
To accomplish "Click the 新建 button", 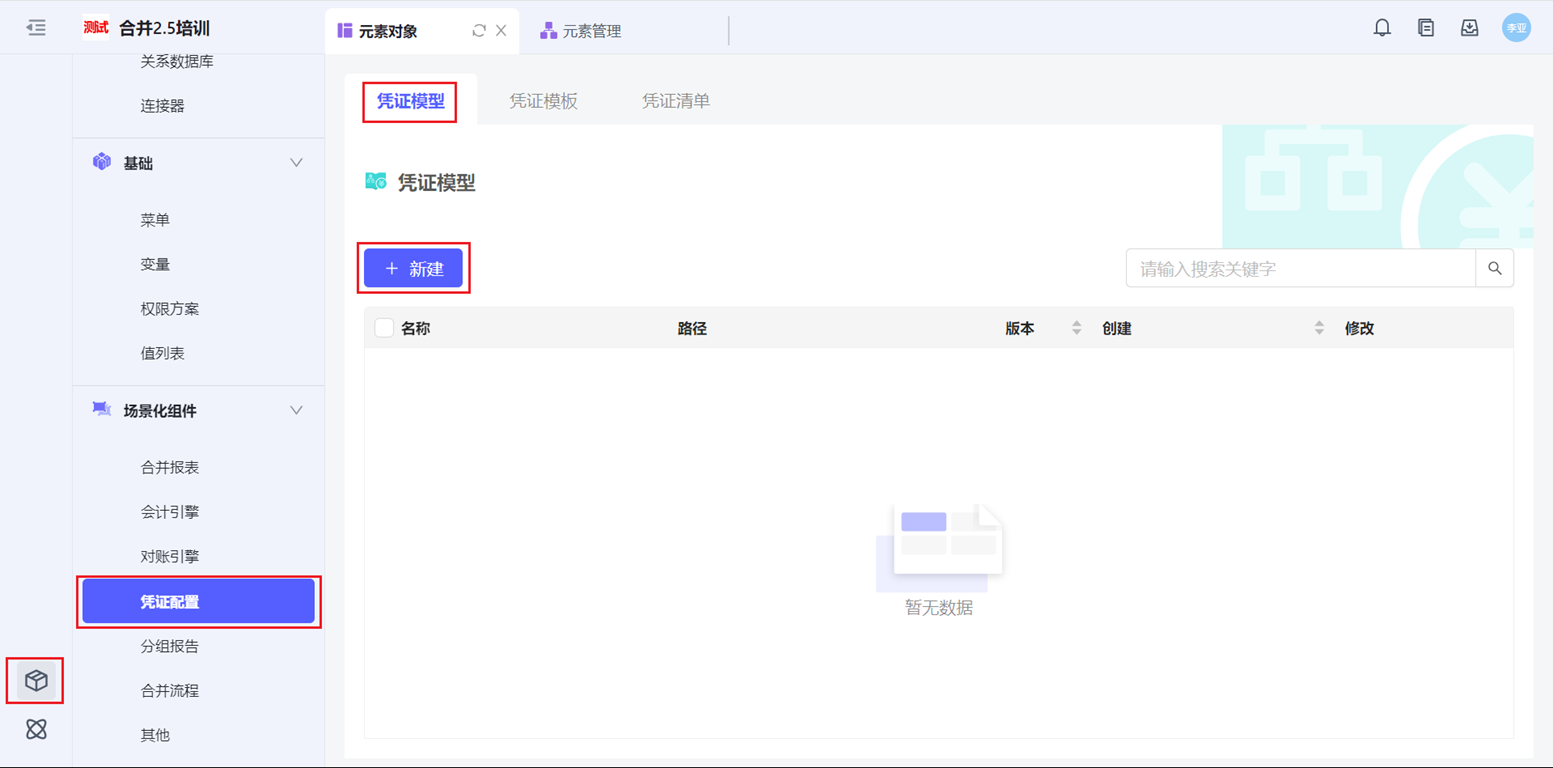I will pyautogui.click(x=413, y=268).
